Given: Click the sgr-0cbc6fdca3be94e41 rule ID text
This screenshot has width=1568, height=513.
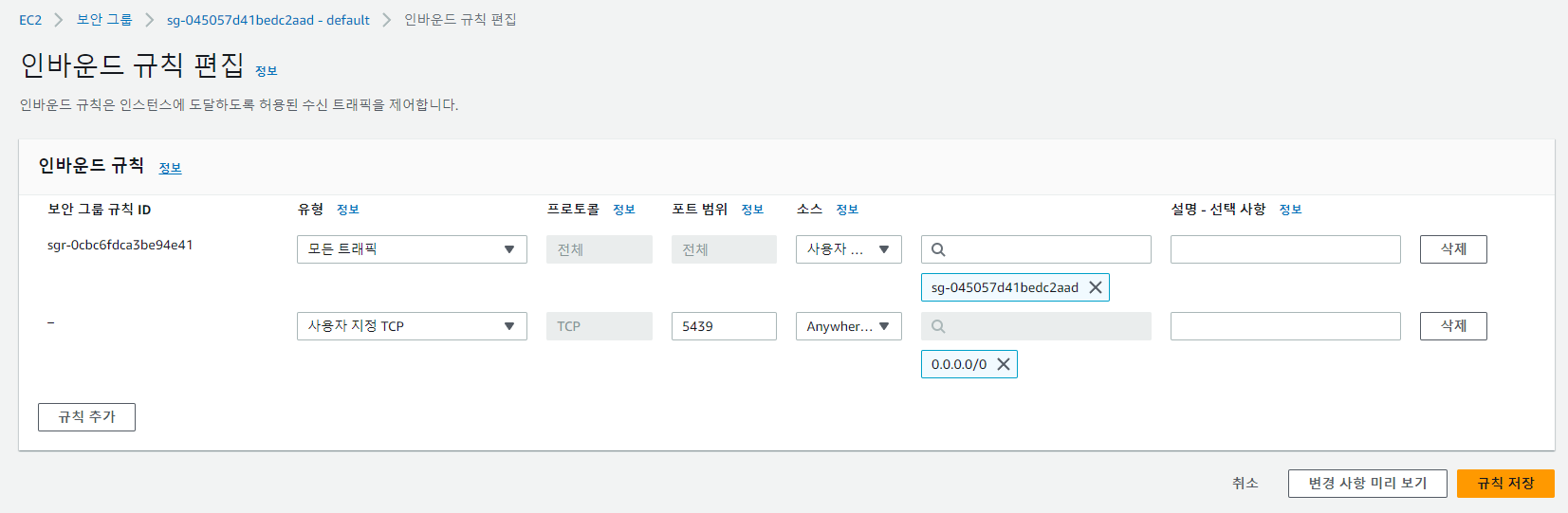Looking at the screenshot, I should (x=120, y=245).
